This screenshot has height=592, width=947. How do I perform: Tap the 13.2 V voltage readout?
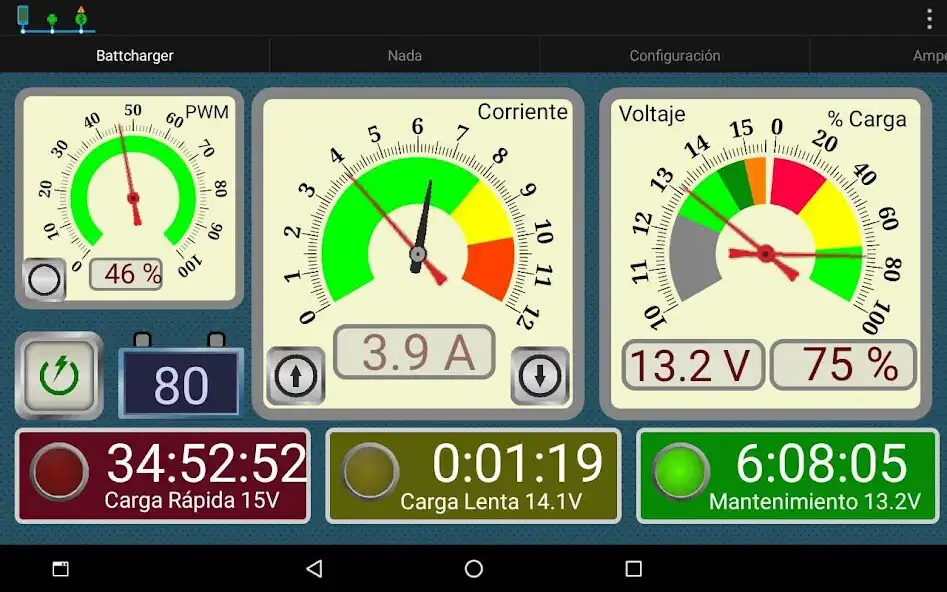[693, 365]
